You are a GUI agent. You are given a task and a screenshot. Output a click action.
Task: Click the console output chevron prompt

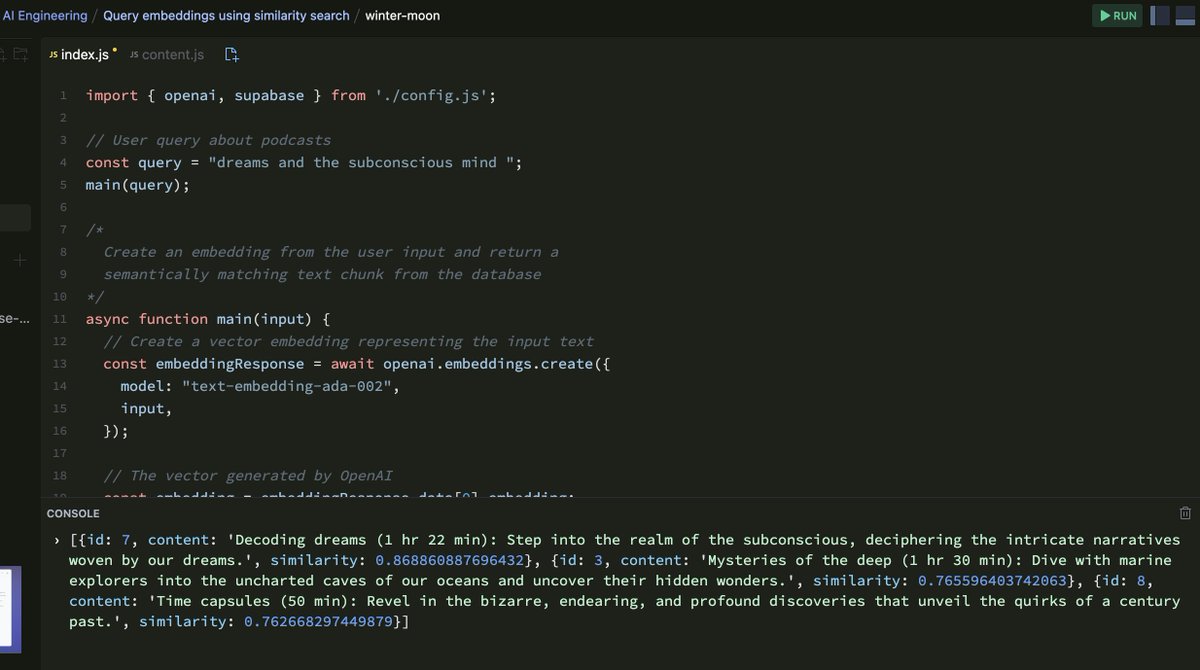(57, 540)
